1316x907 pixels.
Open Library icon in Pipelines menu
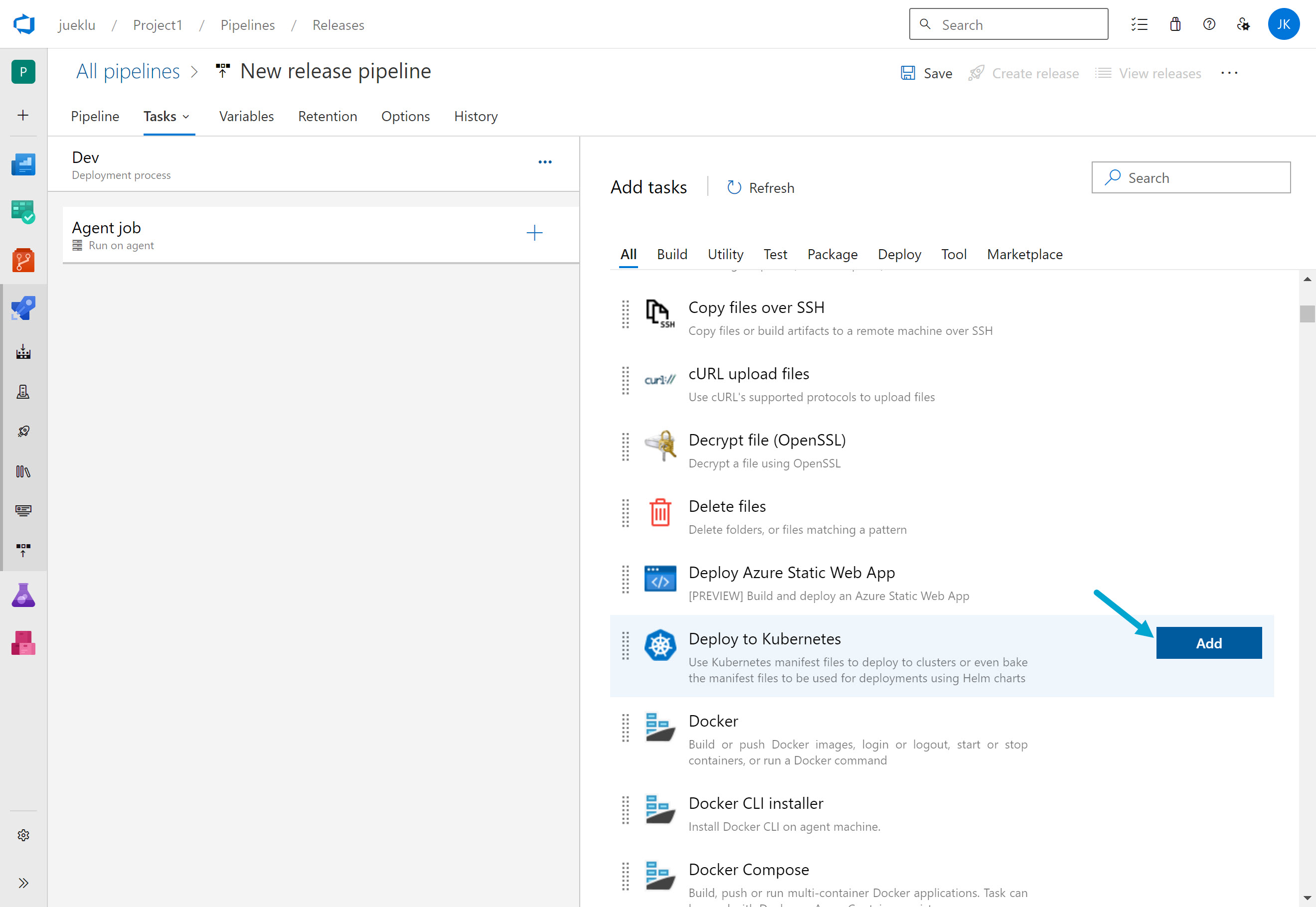tap(23, 471)
